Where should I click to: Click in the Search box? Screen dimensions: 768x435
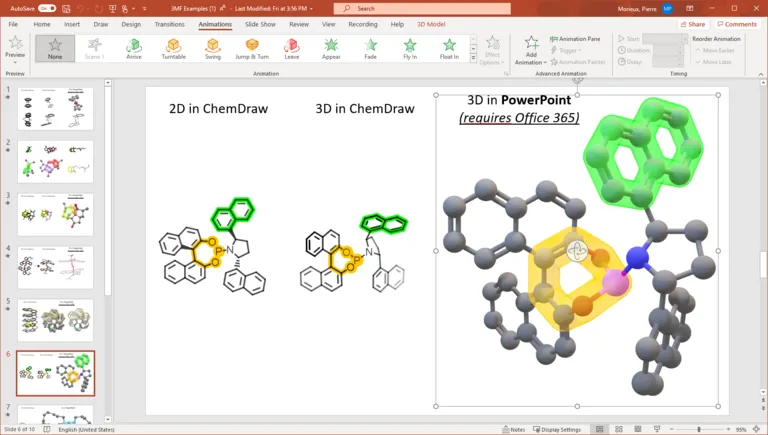point(422,8)
